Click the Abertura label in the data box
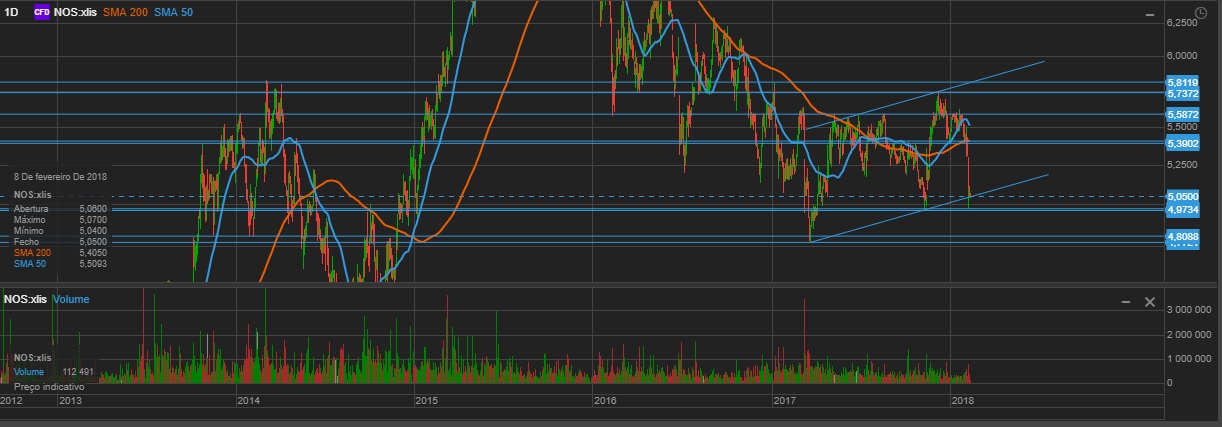This screenshot has width=1222, height=427. (31, 208)
